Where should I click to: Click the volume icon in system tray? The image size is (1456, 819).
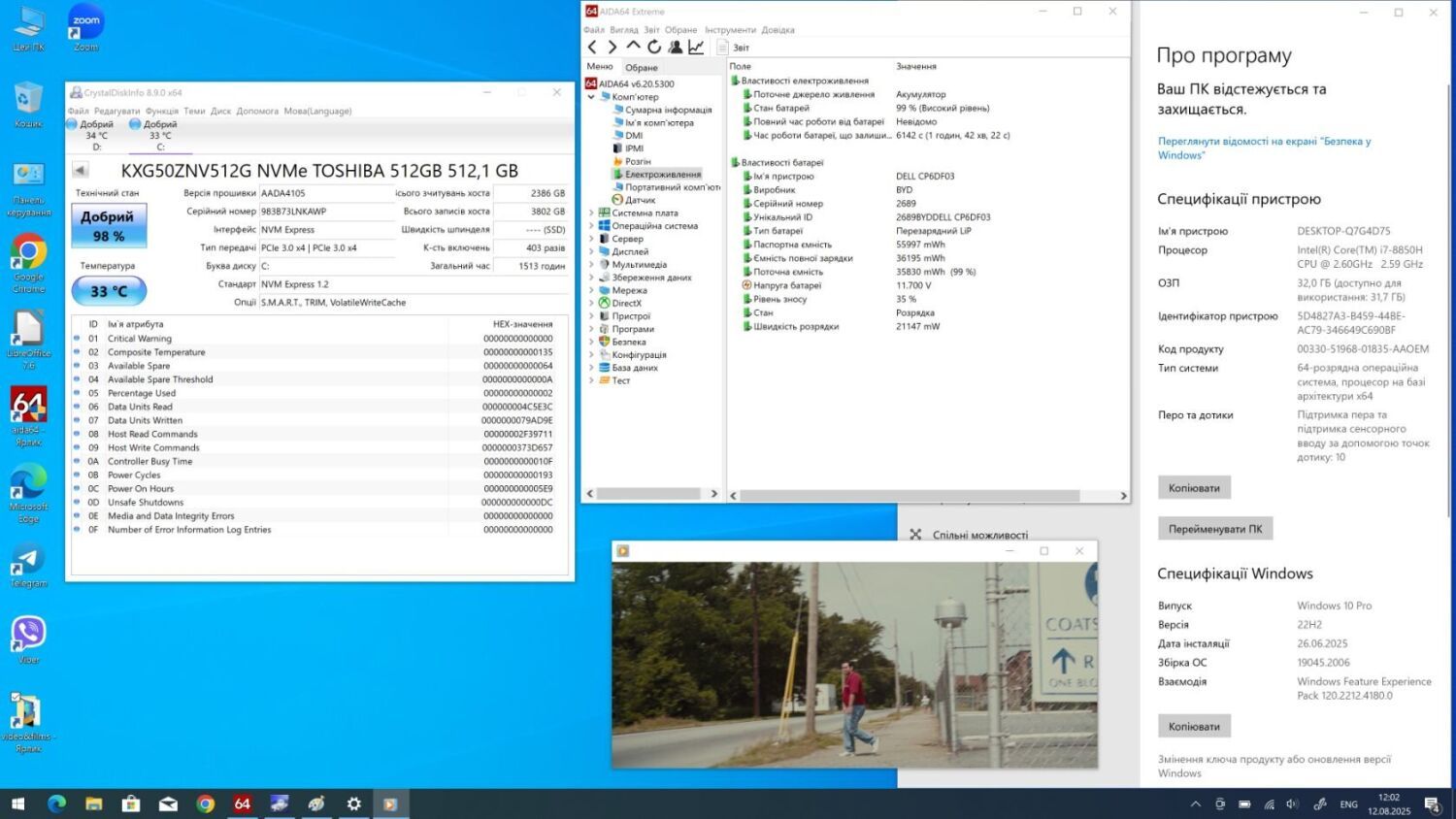(x=1292, y=803)
